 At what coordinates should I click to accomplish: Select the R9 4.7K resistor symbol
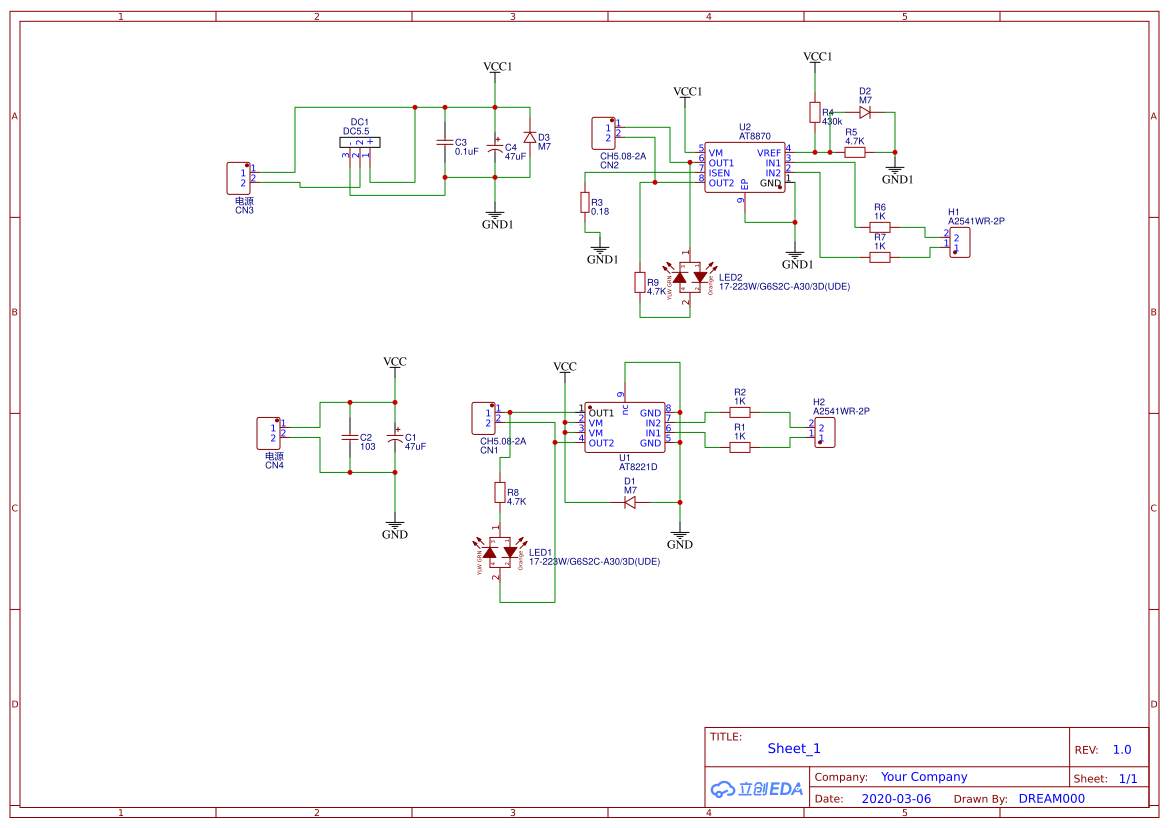[640, 282]
